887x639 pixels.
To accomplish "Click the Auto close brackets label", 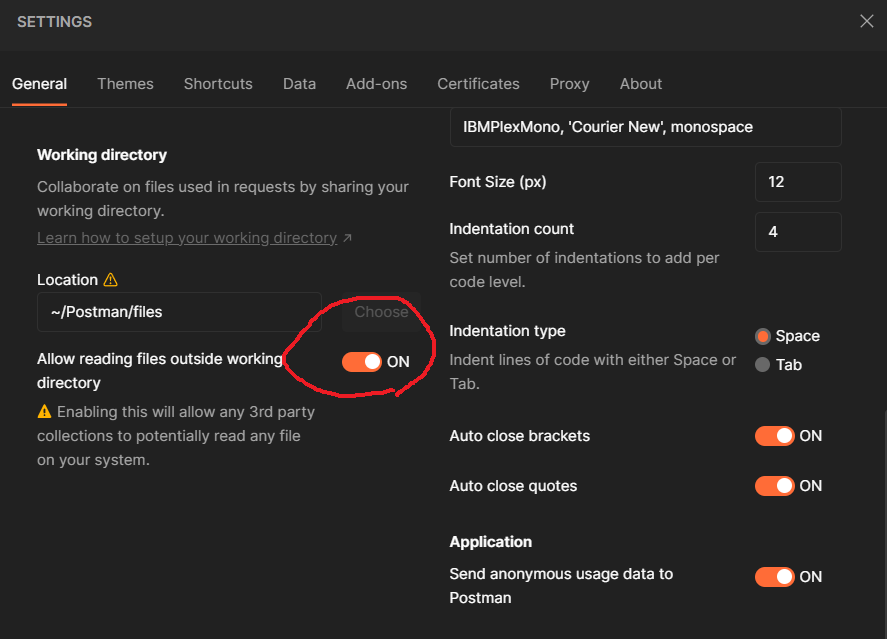I will tap(520, 436).
